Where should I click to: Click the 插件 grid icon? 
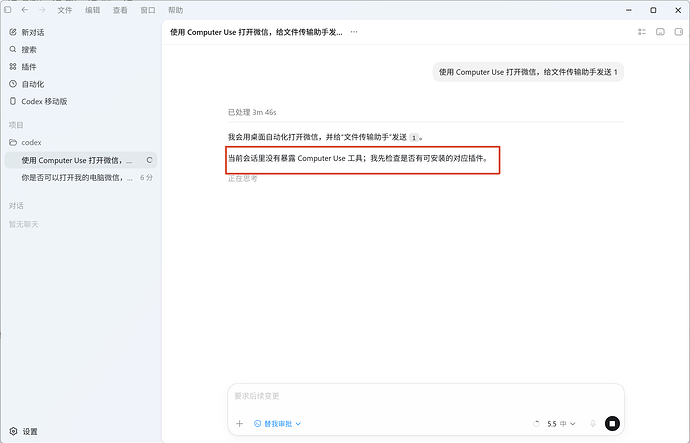coord(13,66)
